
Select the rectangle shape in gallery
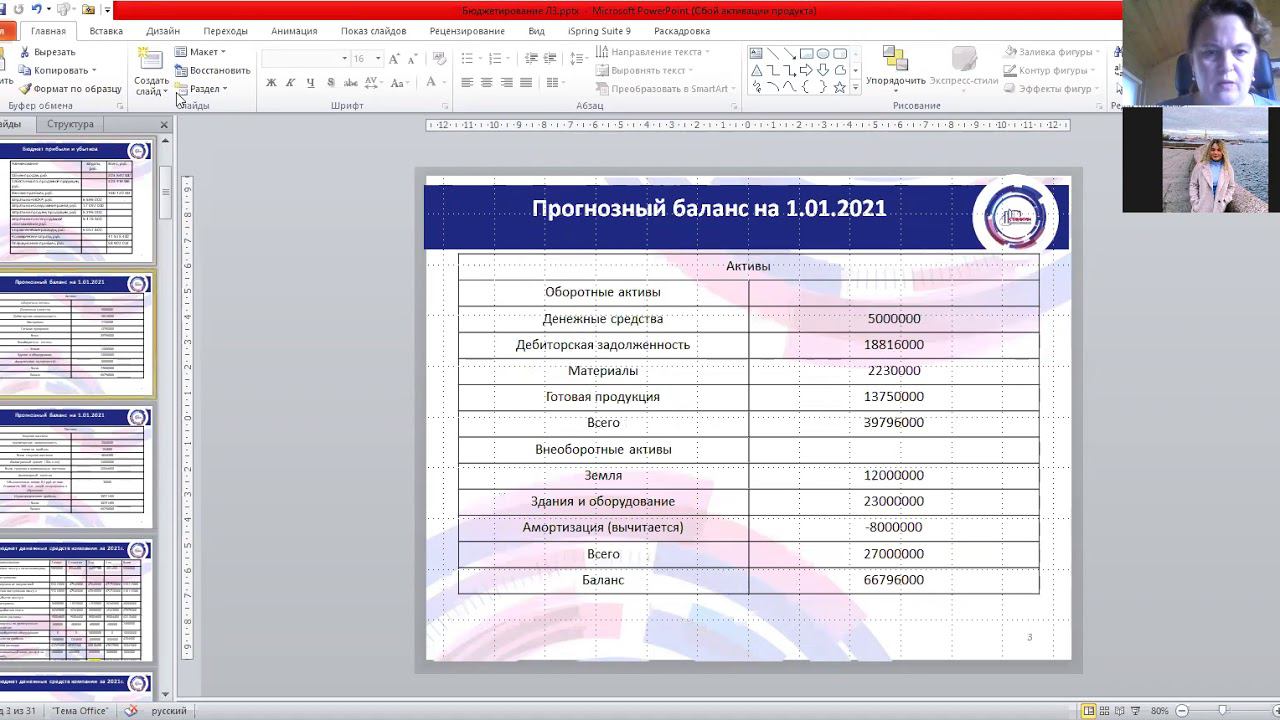[806, 54]
